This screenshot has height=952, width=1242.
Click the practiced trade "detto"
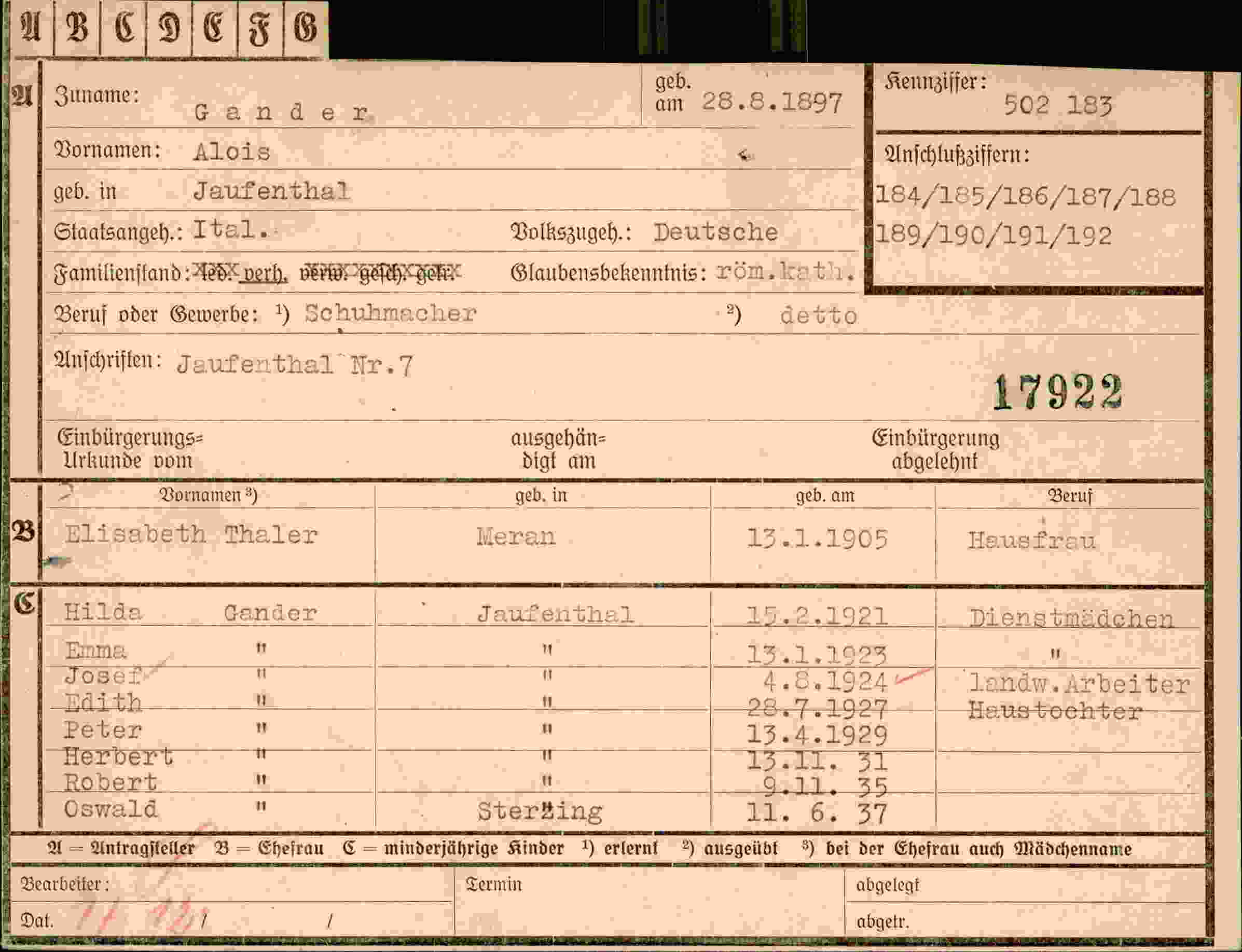(818, 315)
